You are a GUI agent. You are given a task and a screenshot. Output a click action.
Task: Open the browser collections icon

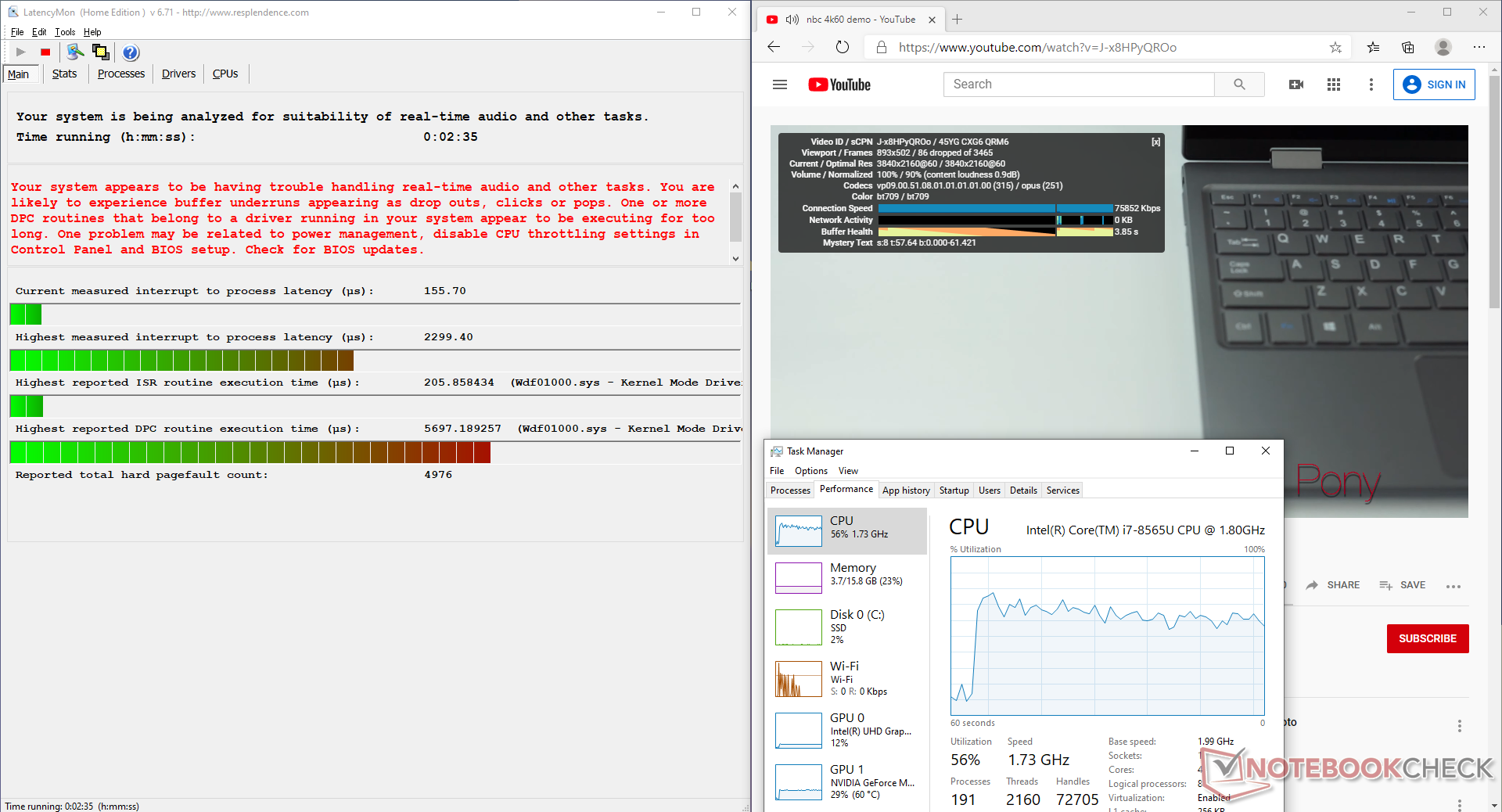pos(1408,48)
